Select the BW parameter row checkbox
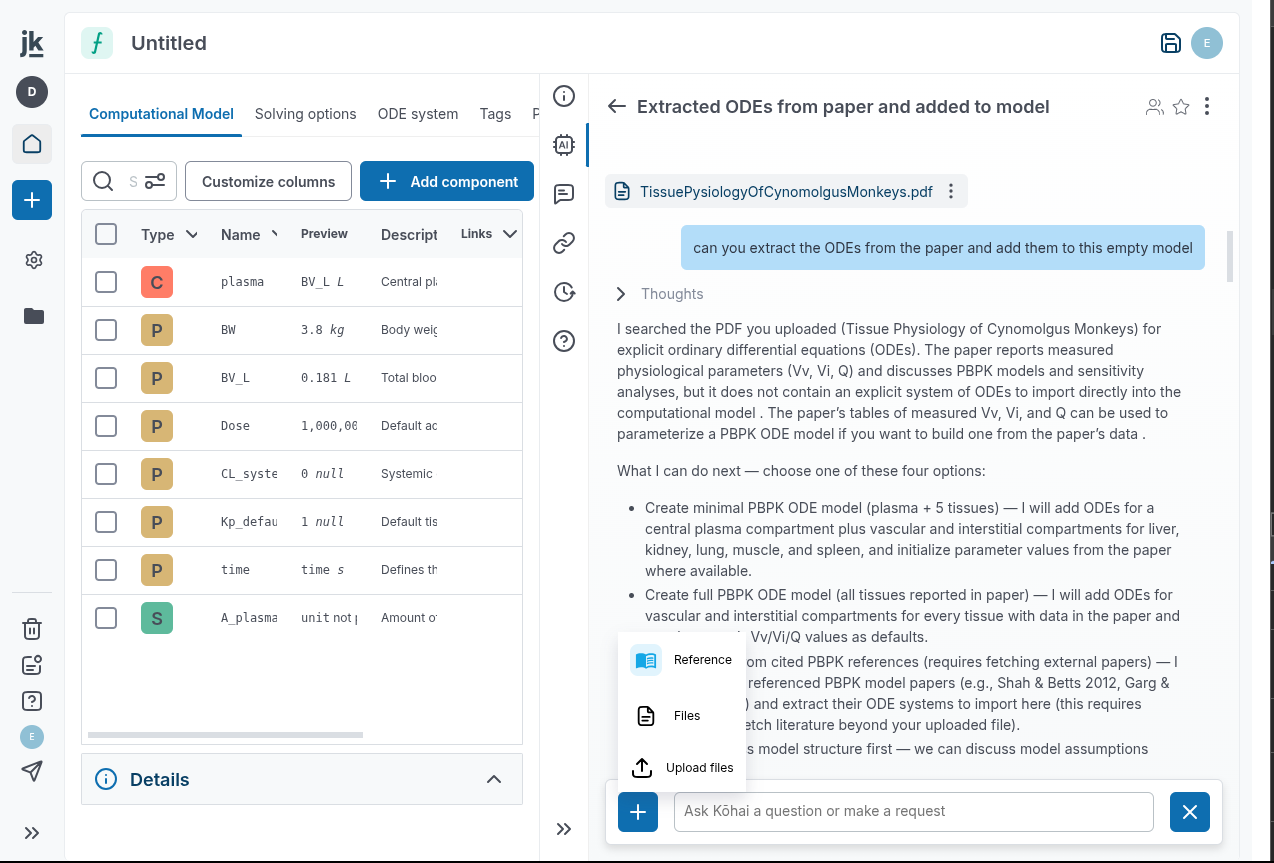1274x863 pixels. [x=106, y=330]
